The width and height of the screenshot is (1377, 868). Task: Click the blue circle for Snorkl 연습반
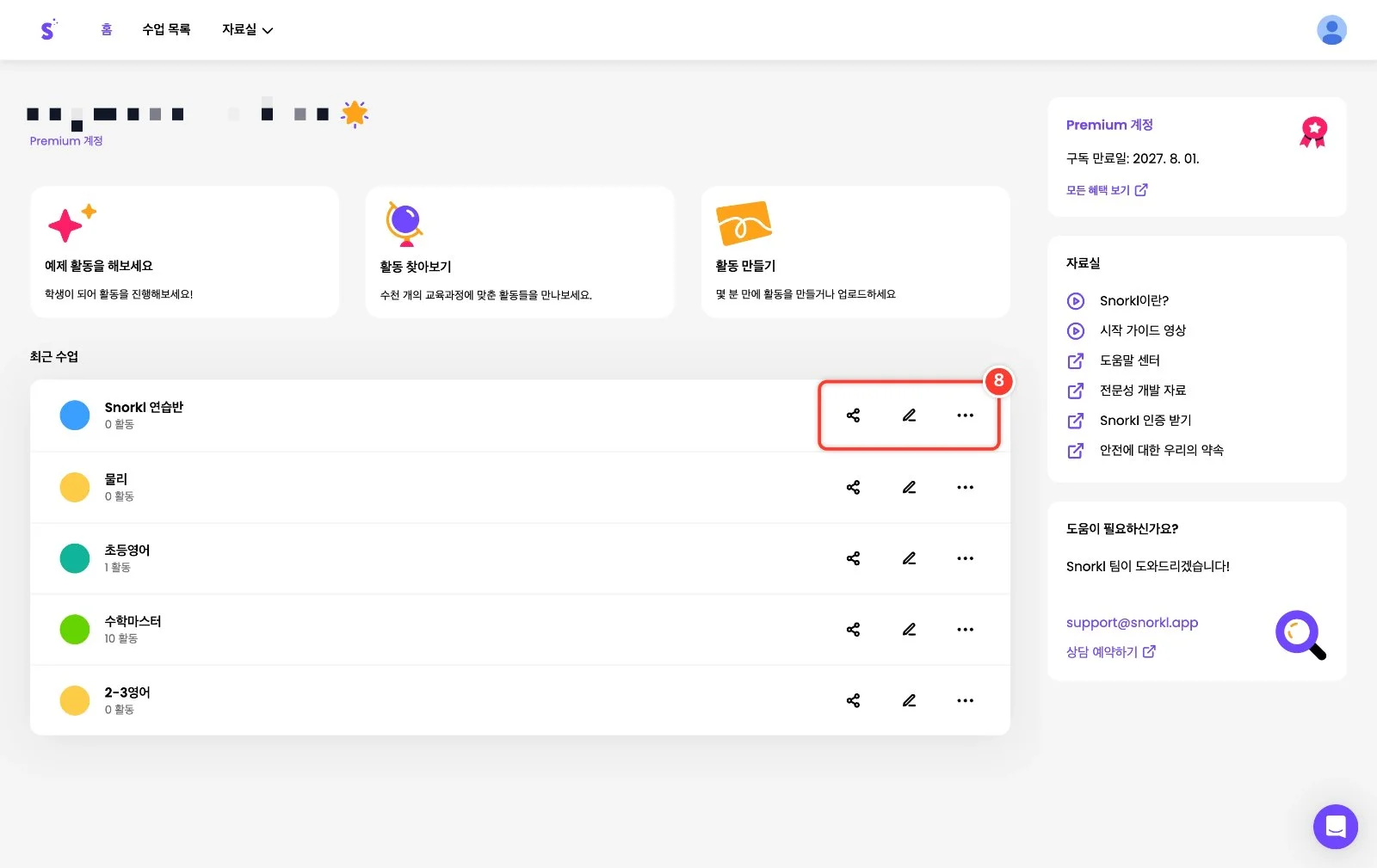[x=75, y=416]
